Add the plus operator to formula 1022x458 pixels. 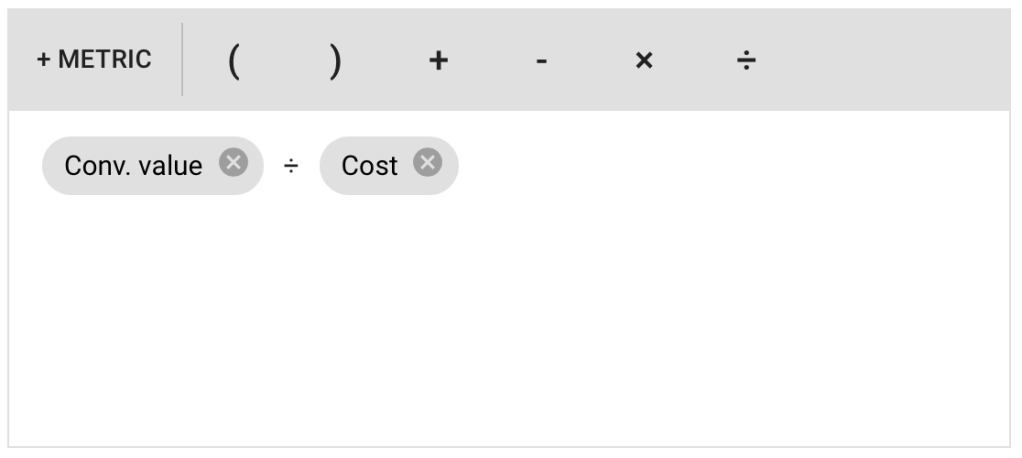[x=438, y=61]
